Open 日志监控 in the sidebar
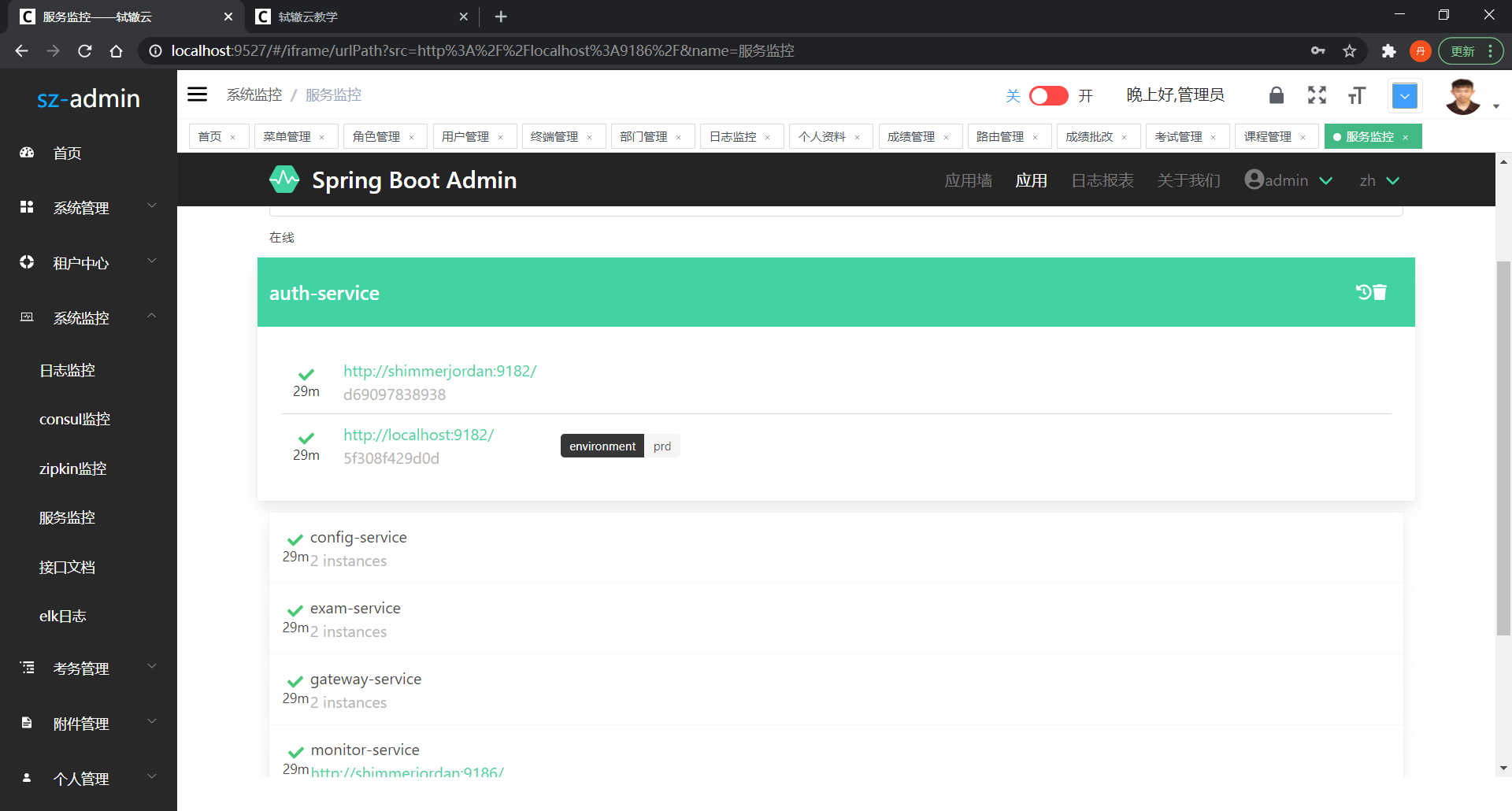Viewport: 1512px width, 811px height. 67,370
